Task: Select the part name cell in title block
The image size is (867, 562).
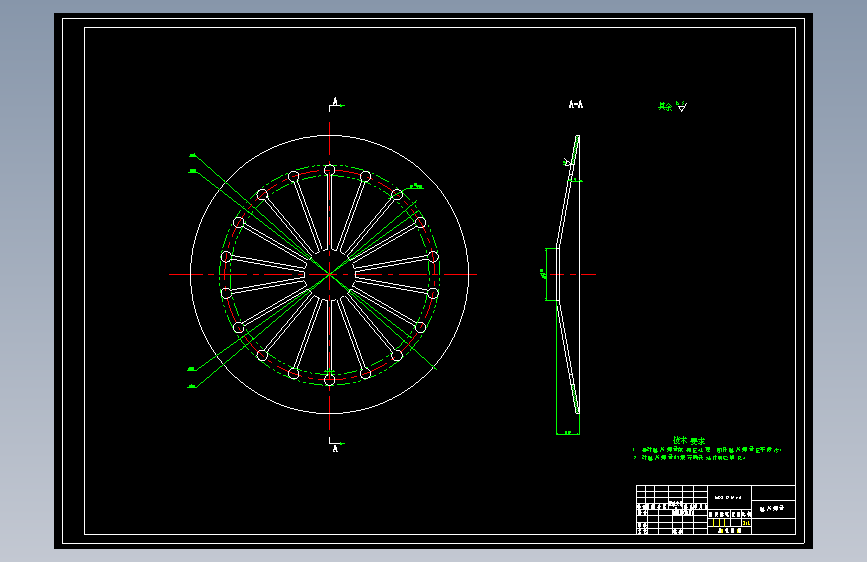Action: point(773,509)
